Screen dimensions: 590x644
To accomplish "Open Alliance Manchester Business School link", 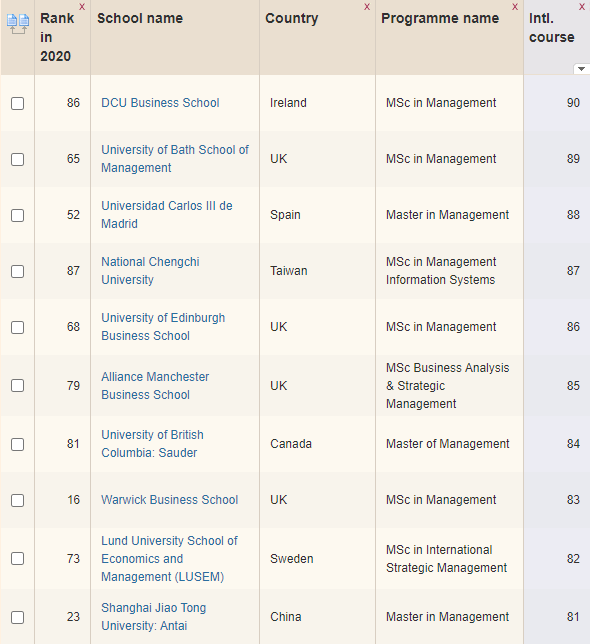I will tap(155, 386).
